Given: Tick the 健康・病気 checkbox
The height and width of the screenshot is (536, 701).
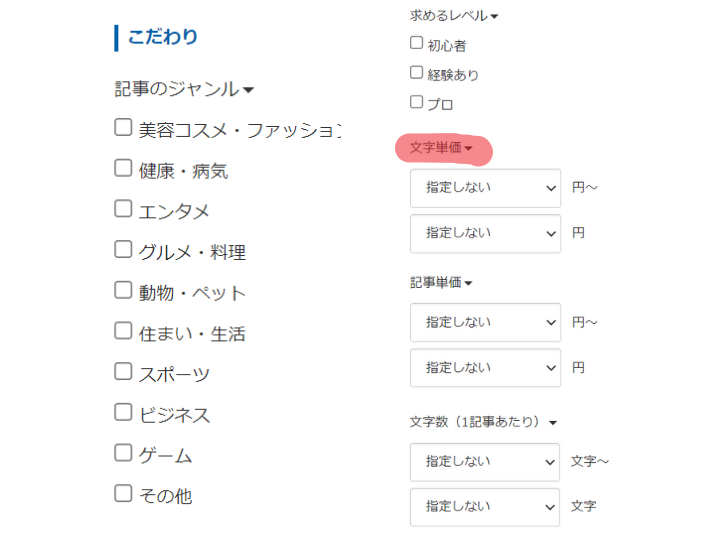Looking at the screenshot, I should pyautogui.click(x=123, y=168).
